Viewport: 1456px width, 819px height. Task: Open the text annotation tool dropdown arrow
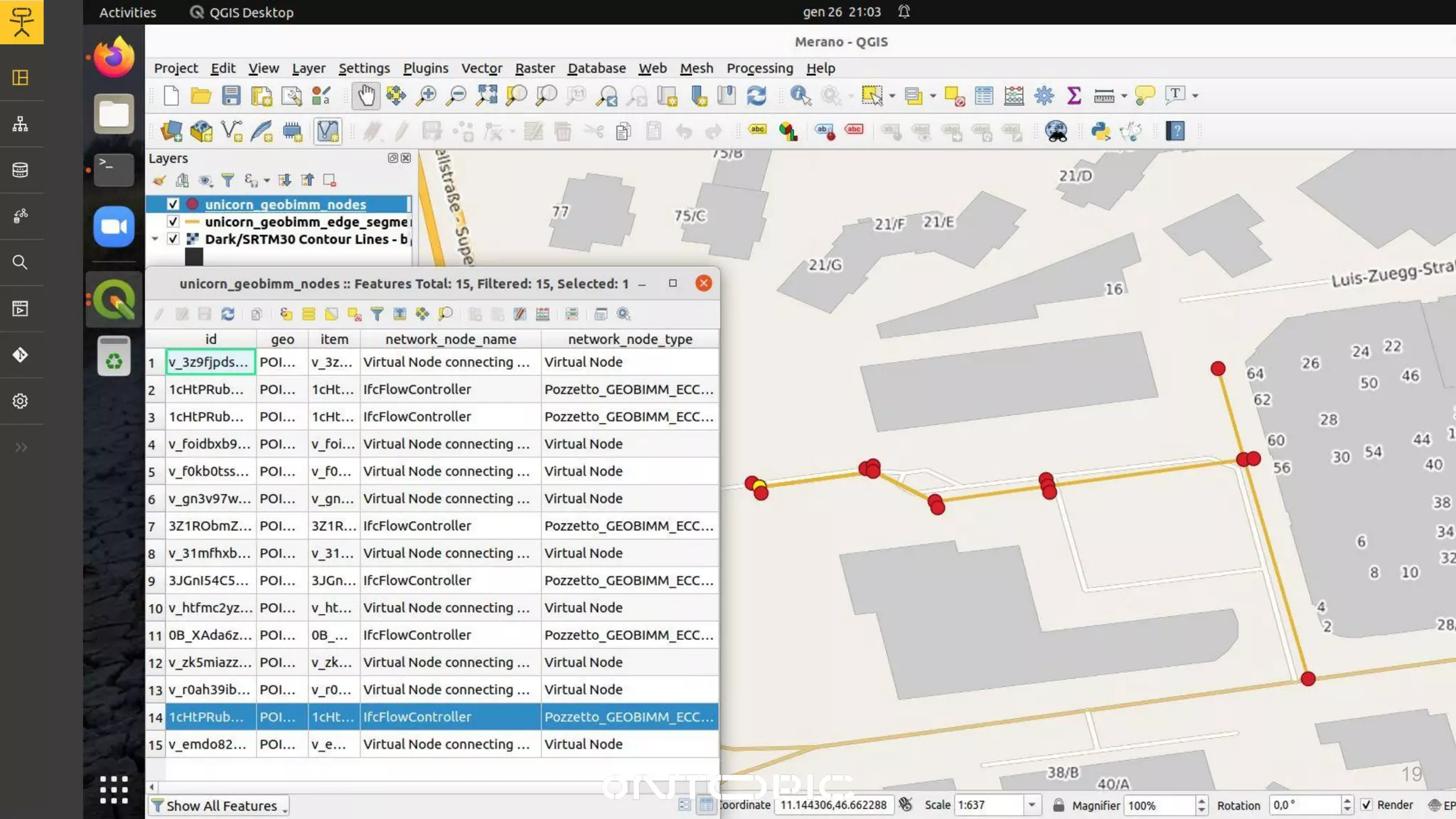(x=1196, y=95)
